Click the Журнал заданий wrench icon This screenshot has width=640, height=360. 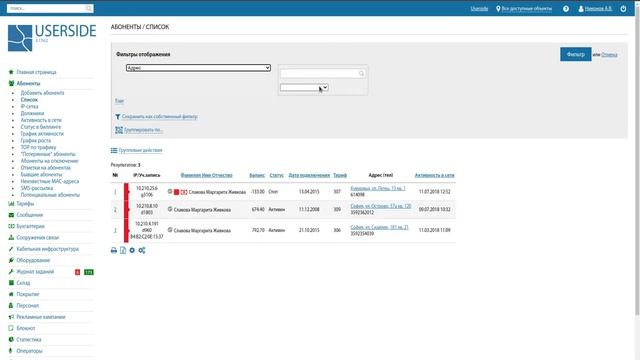tap(11, 271)
